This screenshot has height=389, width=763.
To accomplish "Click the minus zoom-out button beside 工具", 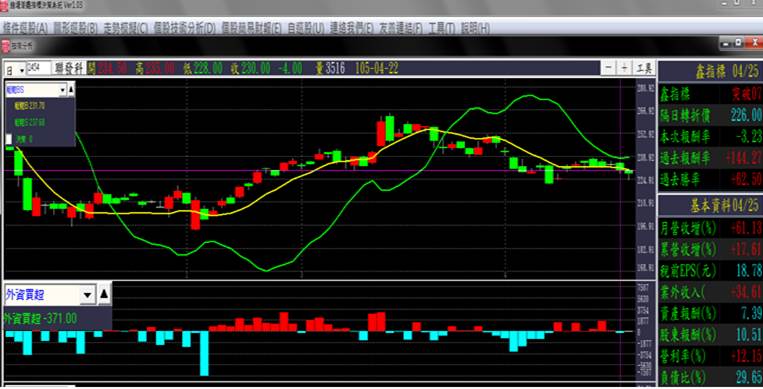I will pyautogui.click(x=608, y=68).
